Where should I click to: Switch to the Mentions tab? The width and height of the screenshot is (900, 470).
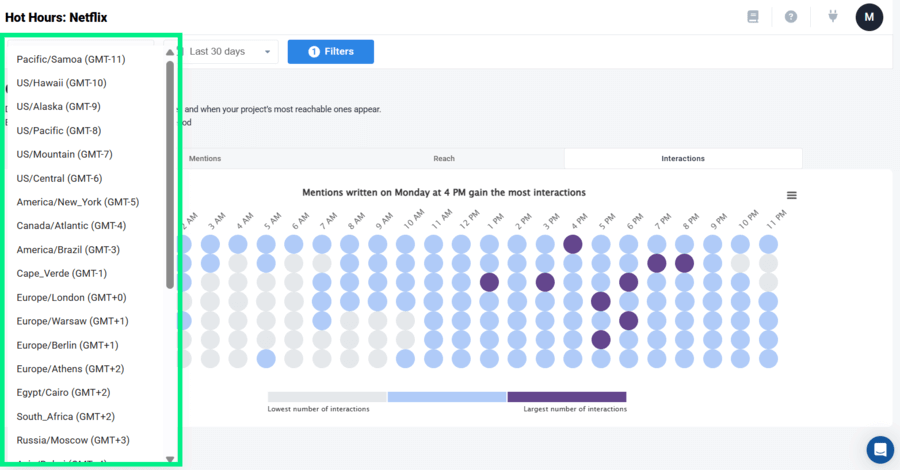coord(205,159)
